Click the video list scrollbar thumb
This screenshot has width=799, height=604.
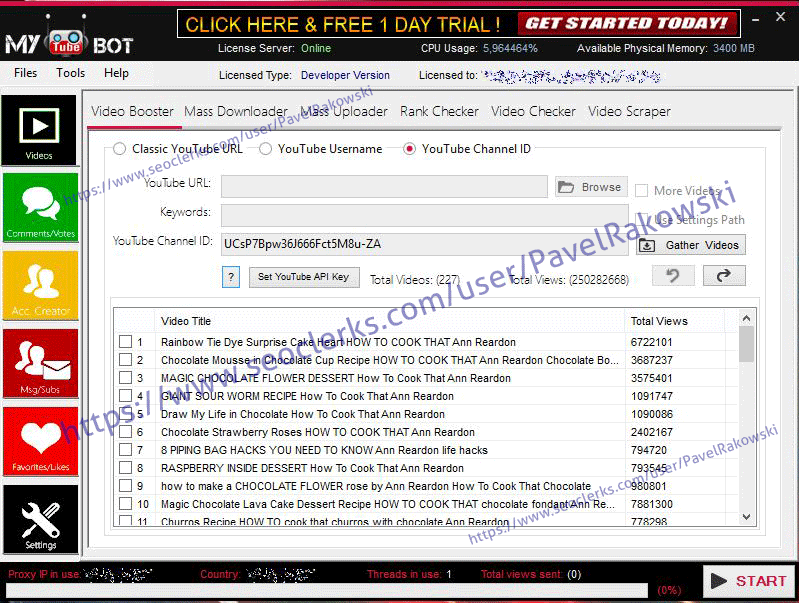[x=747, y=344]
